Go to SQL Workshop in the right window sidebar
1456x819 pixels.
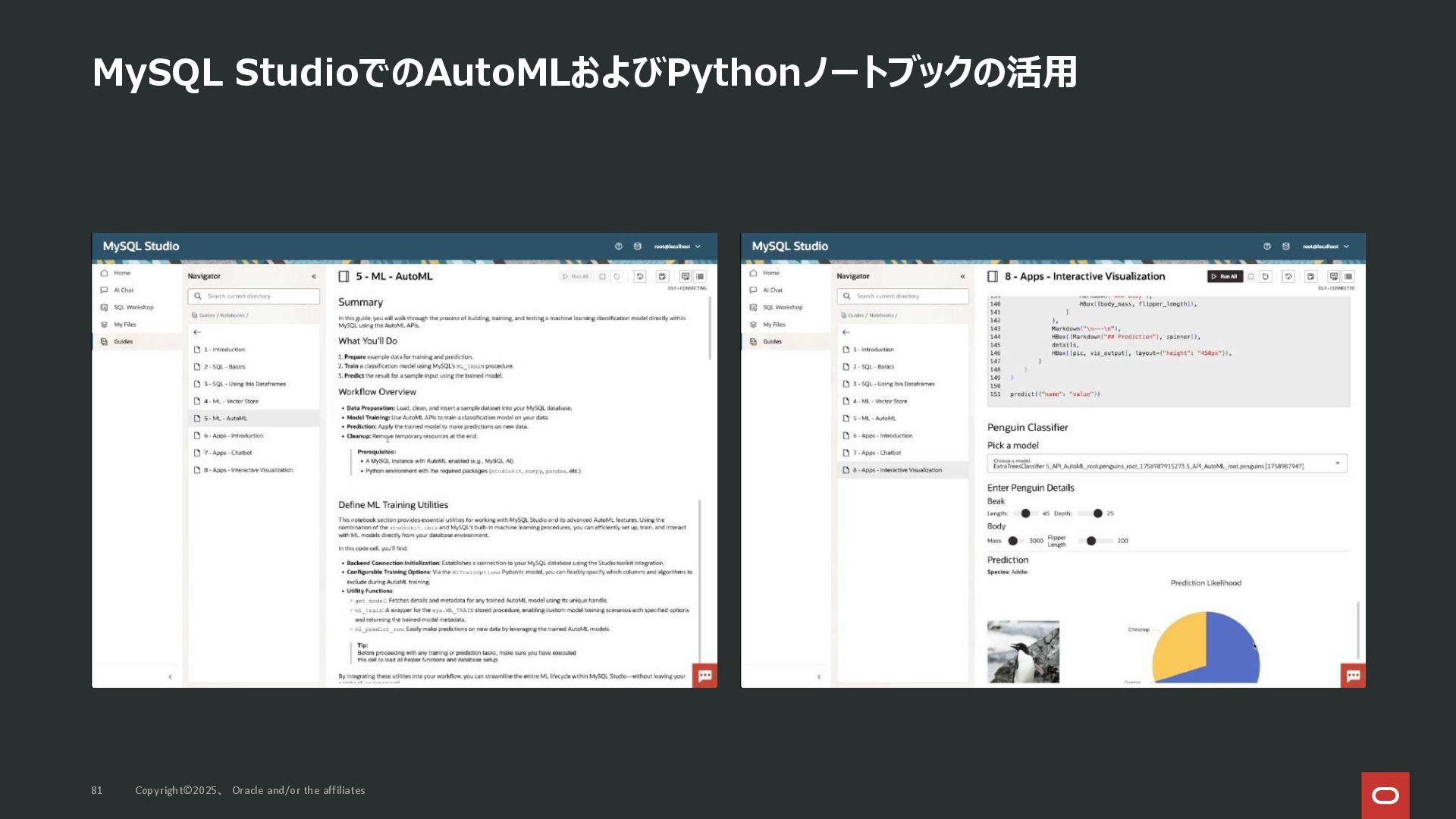tap(783, 307)
